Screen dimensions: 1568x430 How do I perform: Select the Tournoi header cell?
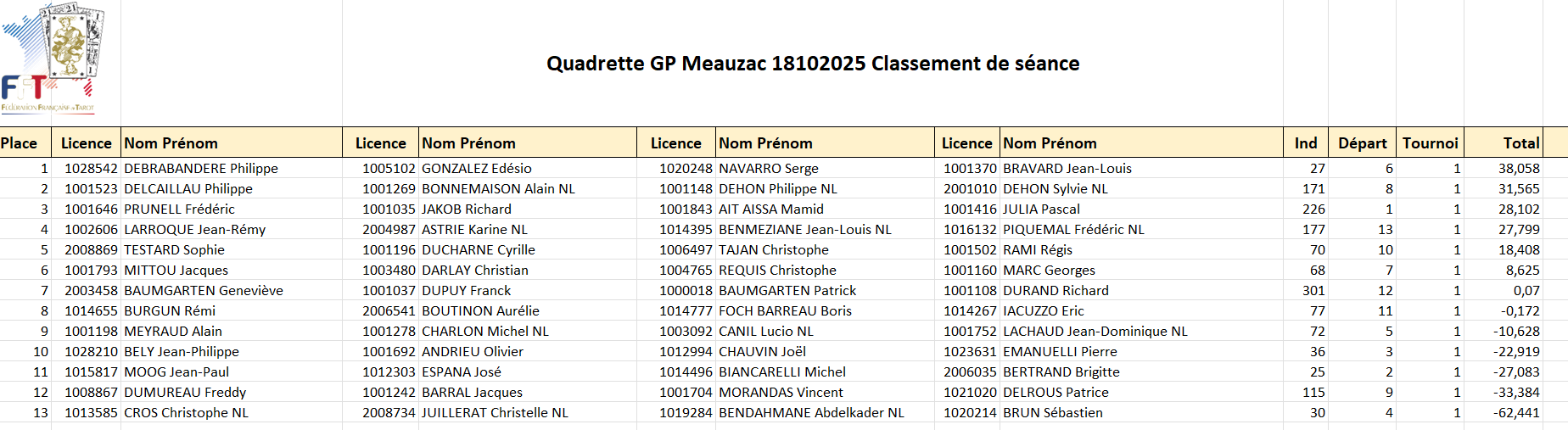click(1430, 143)
